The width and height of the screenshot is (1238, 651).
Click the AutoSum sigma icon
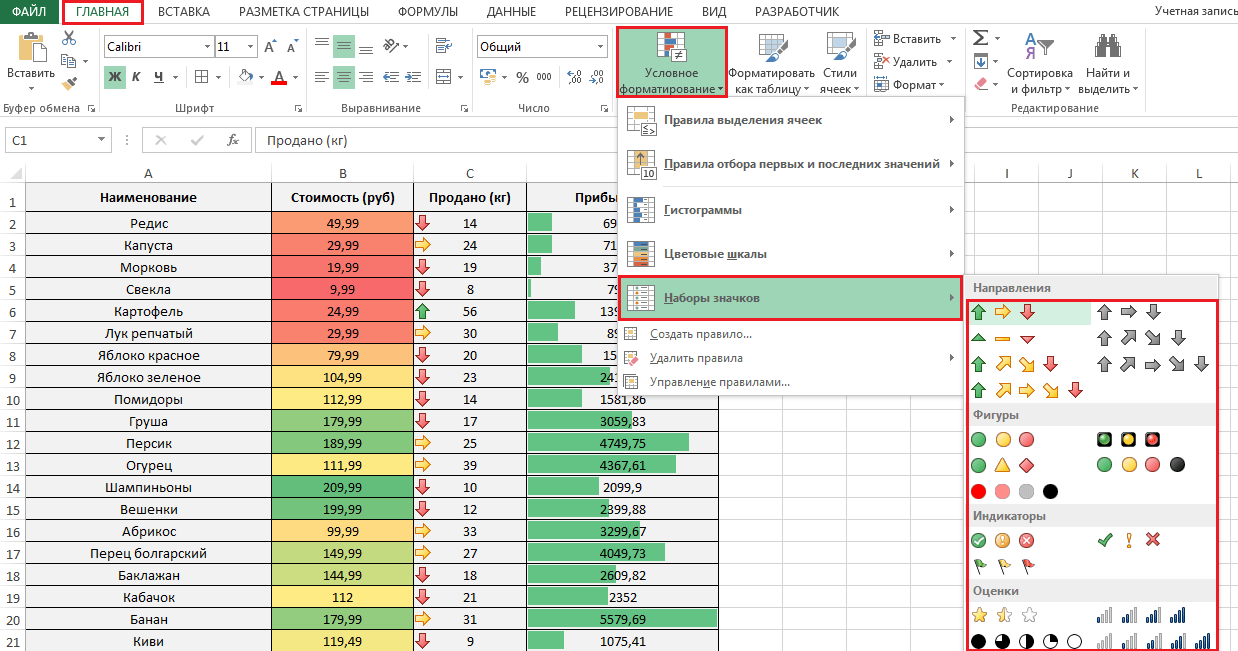pyautogui.click(x=980, y=38)
